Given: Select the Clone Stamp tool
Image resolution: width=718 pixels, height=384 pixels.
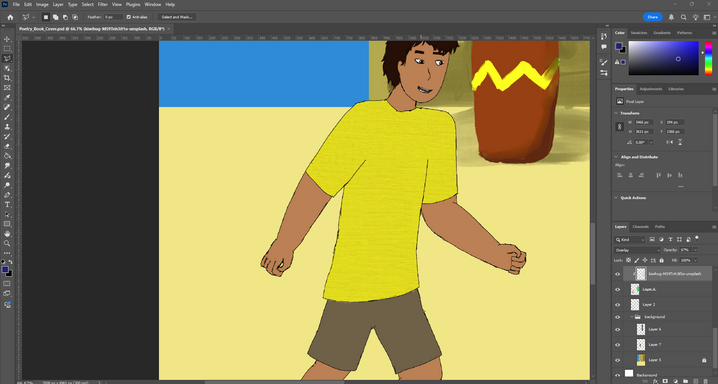Looking at the screenshot, I should tap(7, 127).
